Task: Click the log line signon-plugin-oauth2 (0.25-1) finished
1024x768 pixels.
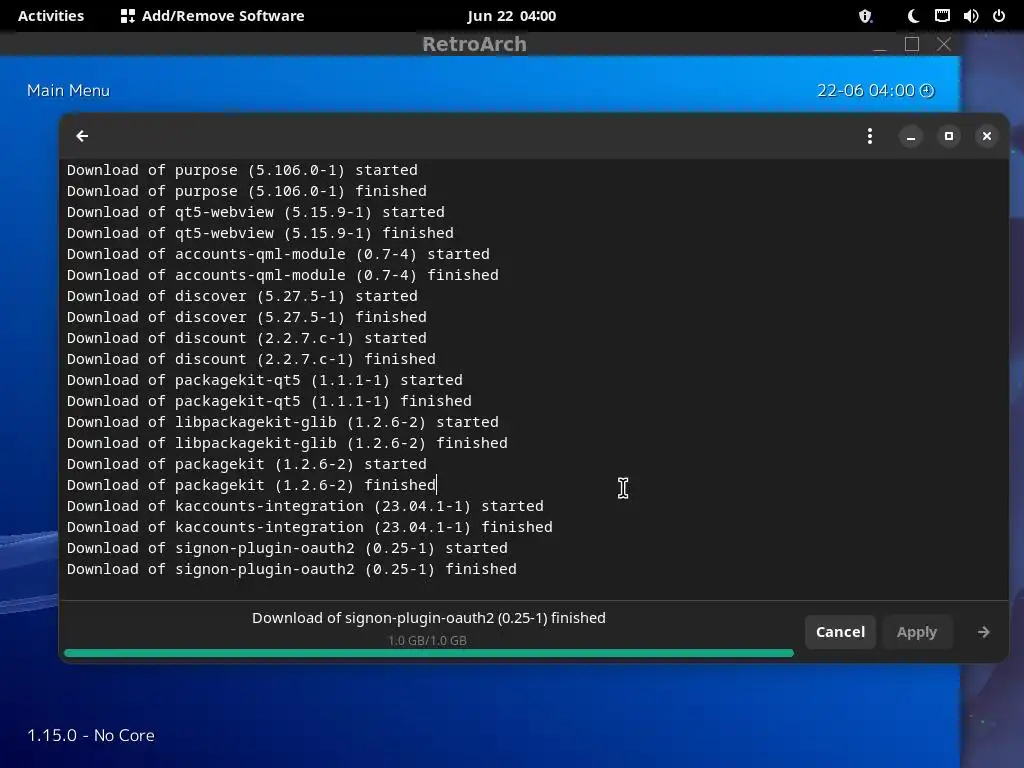Action: coord(292,568)
